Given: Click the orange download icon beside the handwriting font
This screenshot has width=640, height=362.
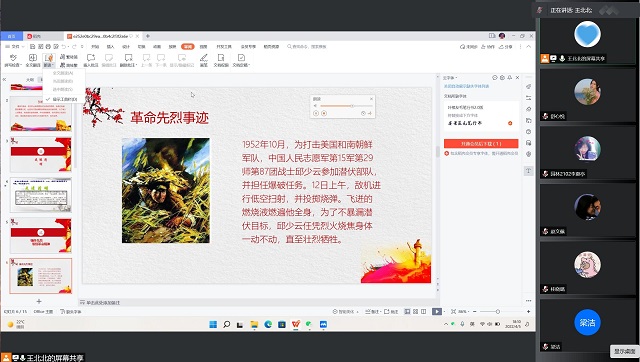Looking at the screenshot, I should [510, 123].
